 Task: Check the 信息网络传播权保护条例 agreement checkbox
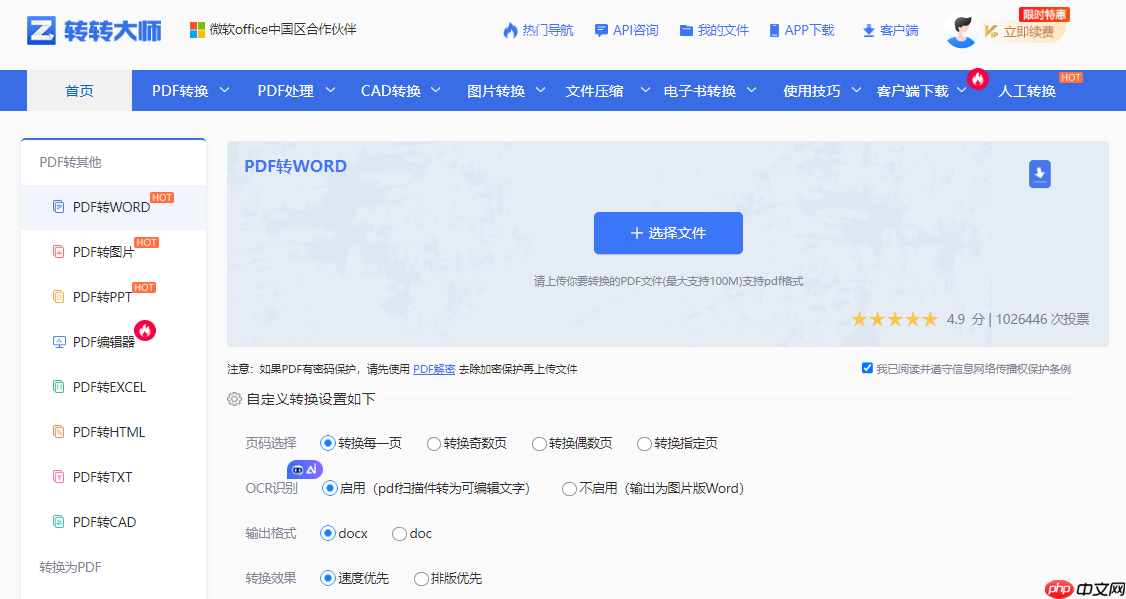(867, 368)
